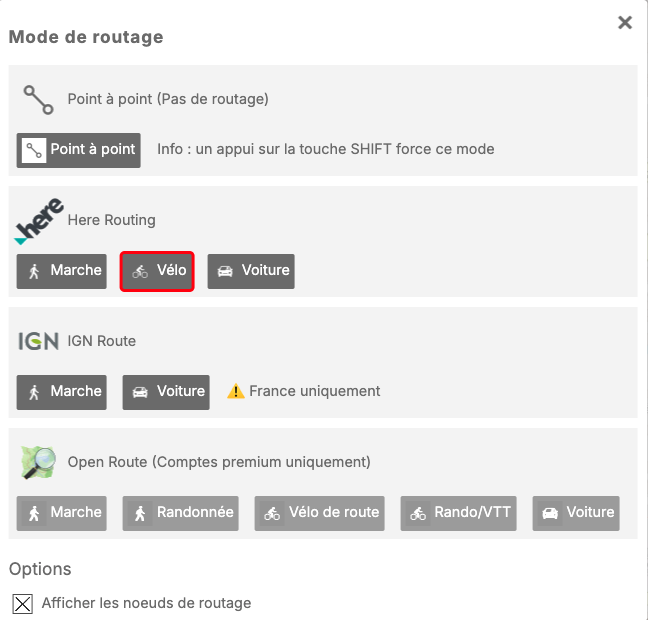Screen dimensions: 648x620
Task: Click the bicycle icon in Vélo button
Action: [x=140, y=272]
